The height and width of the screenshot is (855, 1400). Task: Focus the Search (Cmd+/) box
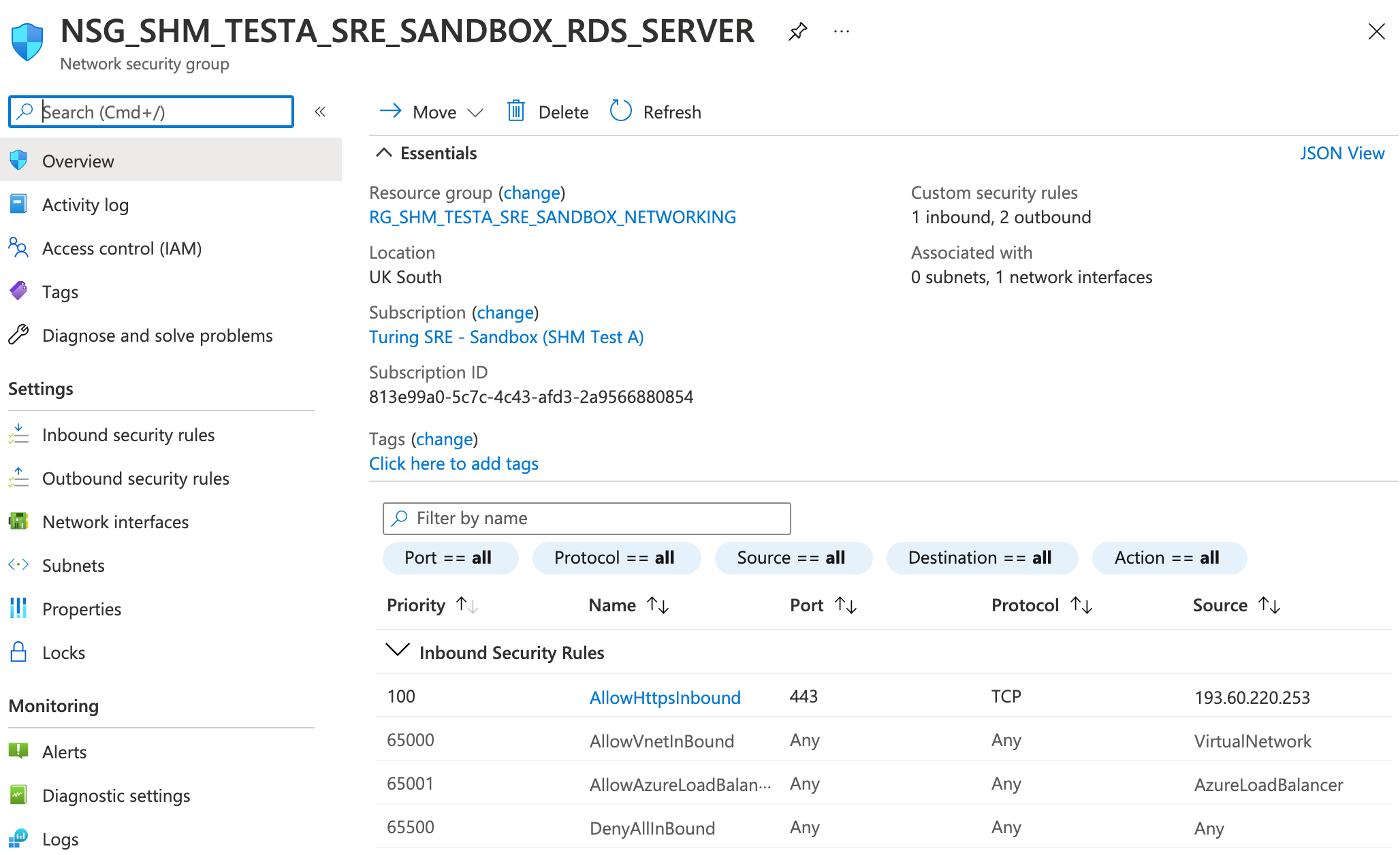tap(151, 112)
